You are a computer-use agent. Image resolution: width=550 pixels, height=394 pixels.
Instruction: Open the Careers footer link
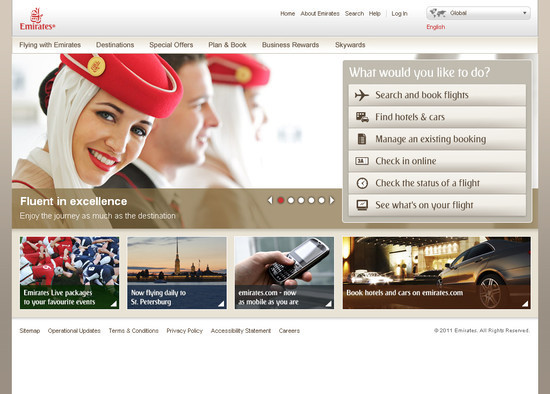(289, 331)
